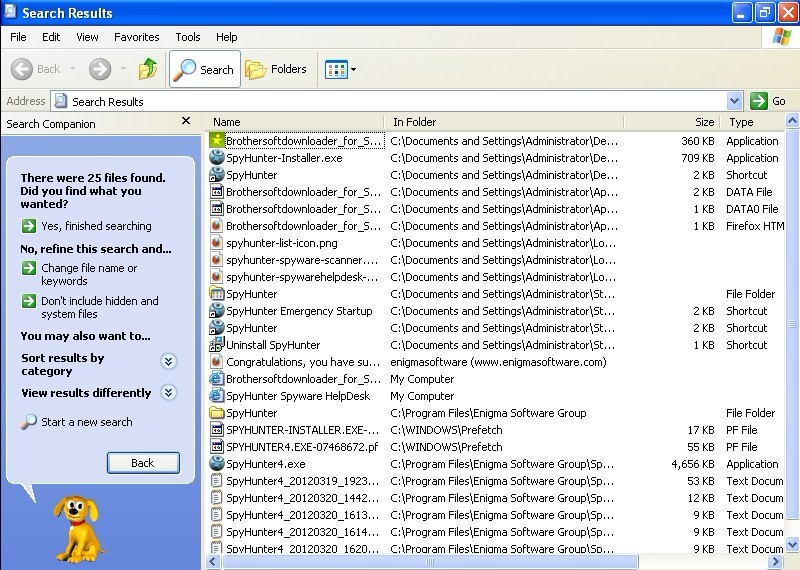Image resolution: width=800 pixels, height=570 pixels.
Task: Show the Folders pane
Action: pyautogui.click(x=276, y=69)
